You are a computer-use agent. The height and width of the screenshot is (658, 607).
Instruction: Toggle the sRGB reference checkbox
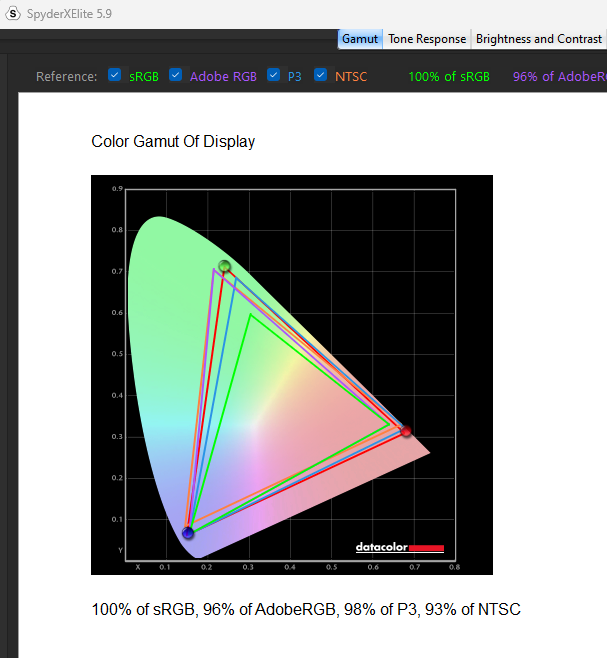point(115,75)
